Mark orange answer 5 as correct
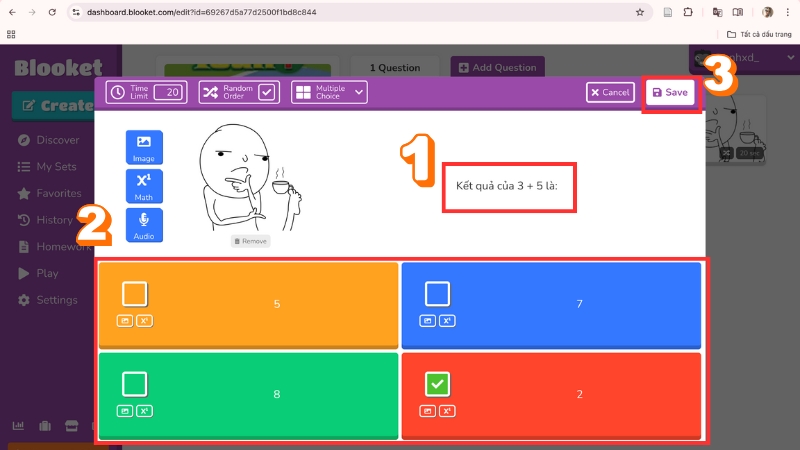Image resolution: width=800 pixels, height=450 pixels. coord(135,294)
